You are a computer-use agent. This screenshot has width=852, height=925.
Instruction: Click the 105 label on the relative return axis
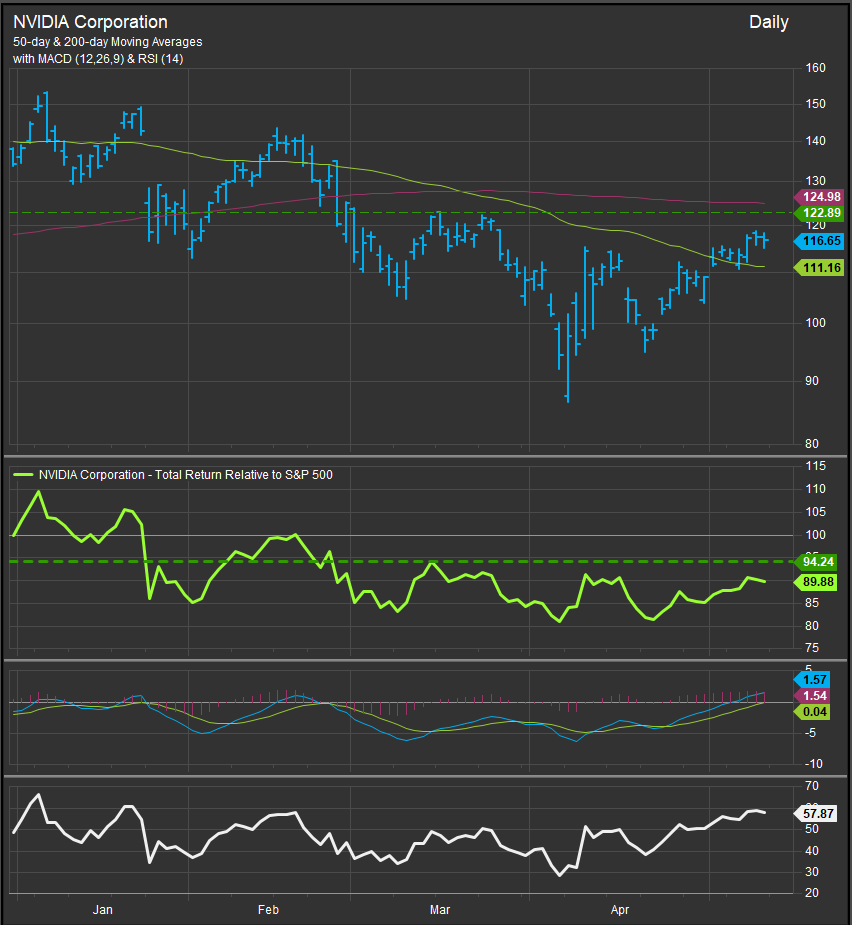[815, 512]
